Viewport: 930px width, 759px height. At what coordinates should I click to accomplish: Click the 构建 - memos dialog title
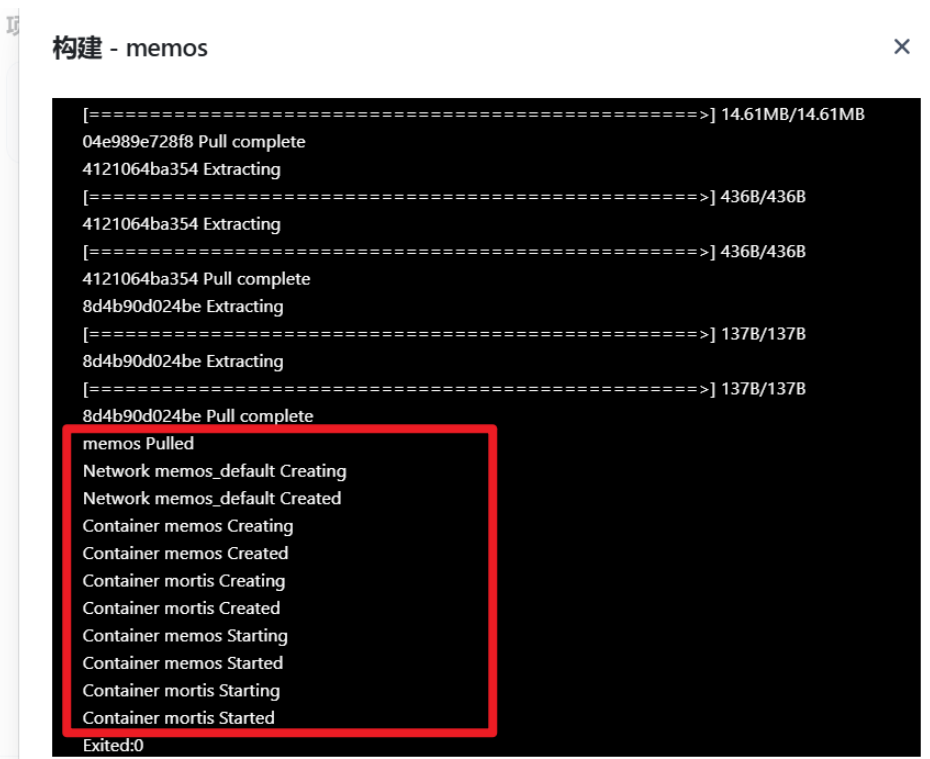[130, 48]
